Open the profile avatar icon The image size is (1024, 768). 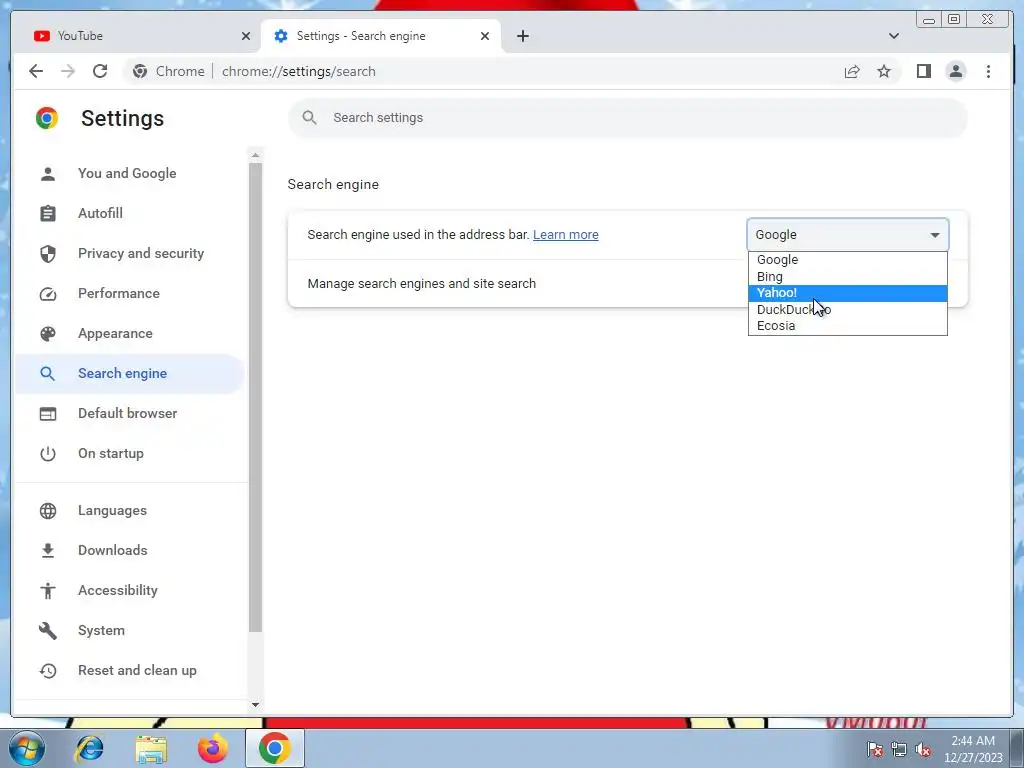point(955,71)
